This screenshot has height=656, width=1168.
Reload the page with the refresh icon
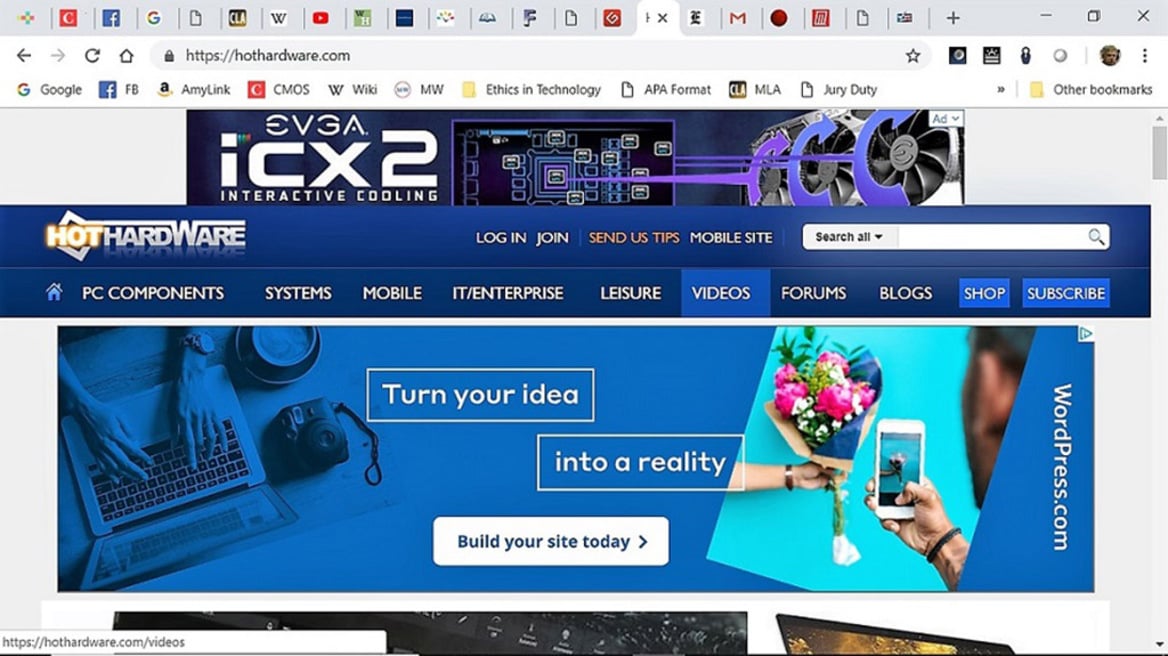[92, 55]
